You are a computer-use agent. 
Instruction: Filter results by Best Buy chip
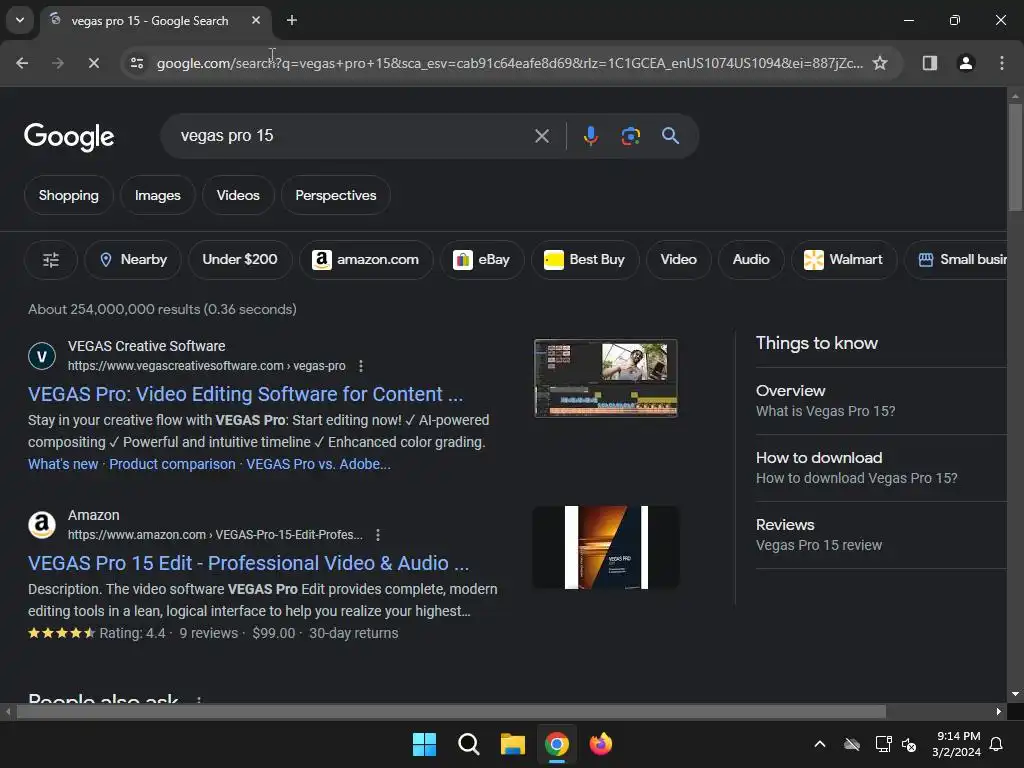pyautogui.click(x=585, y=260)
